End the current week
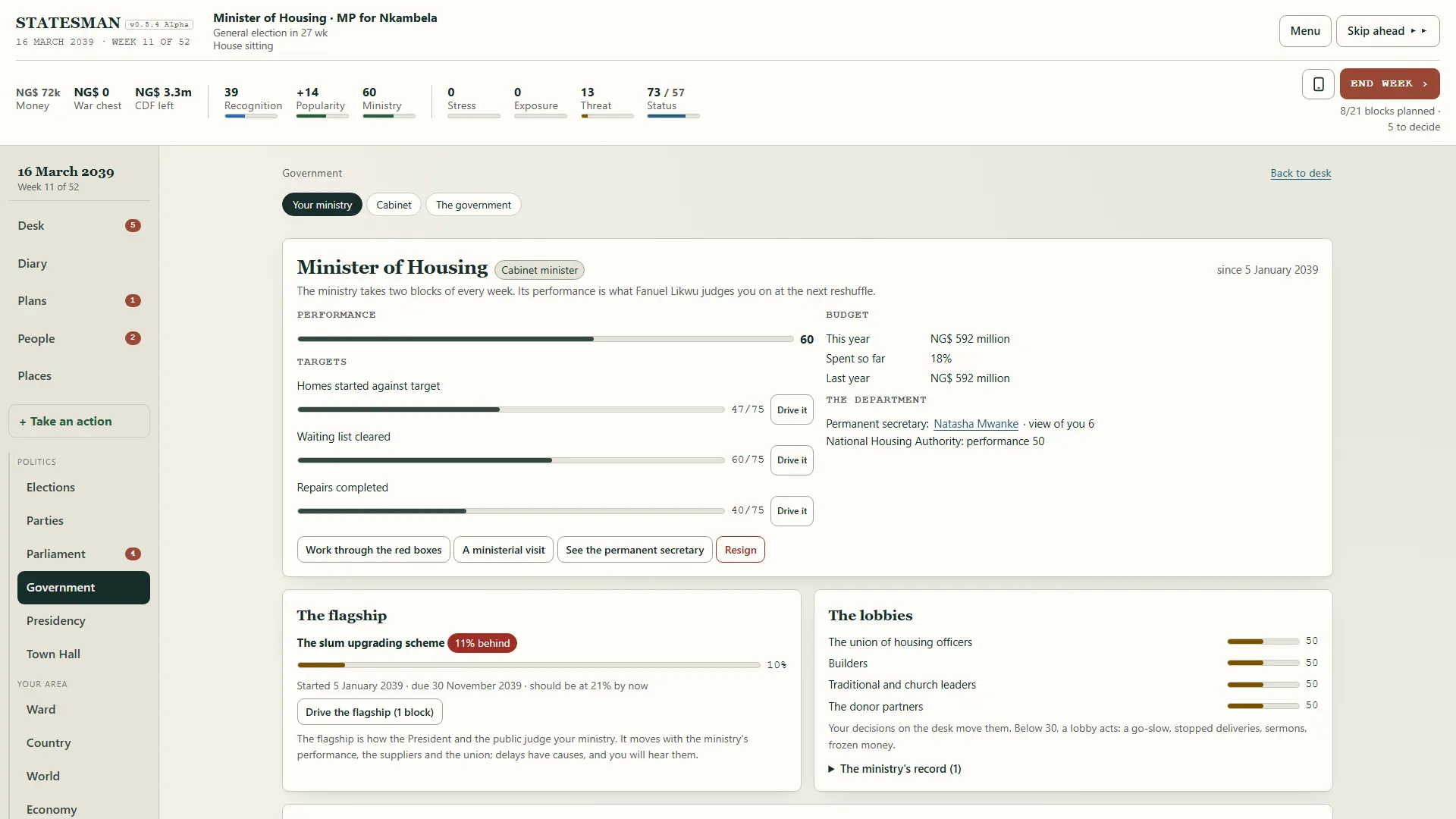The image size is (1456, 819). point(1389,84)
